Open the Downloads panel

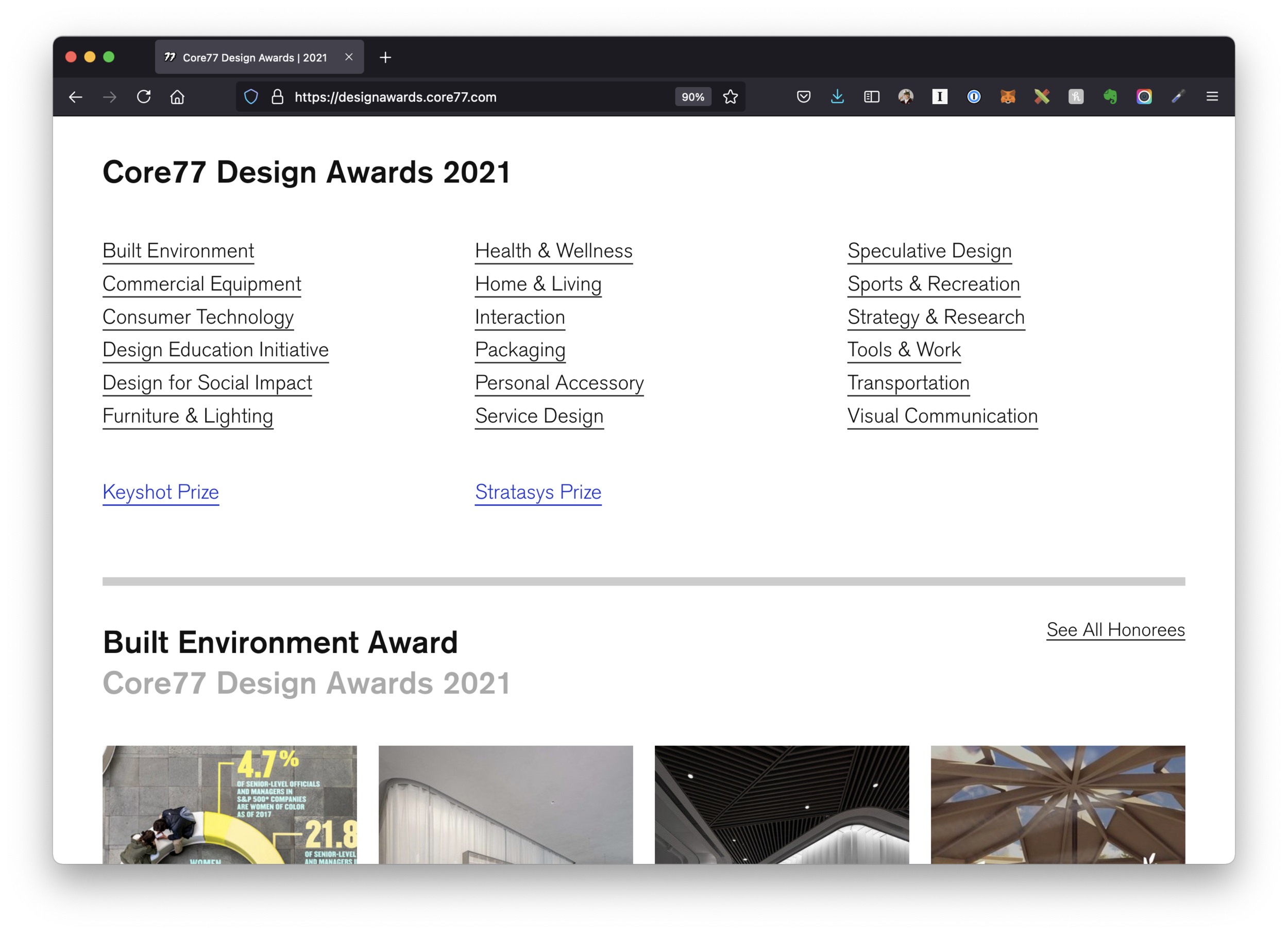pyautogui.click(x=837, y=97)
